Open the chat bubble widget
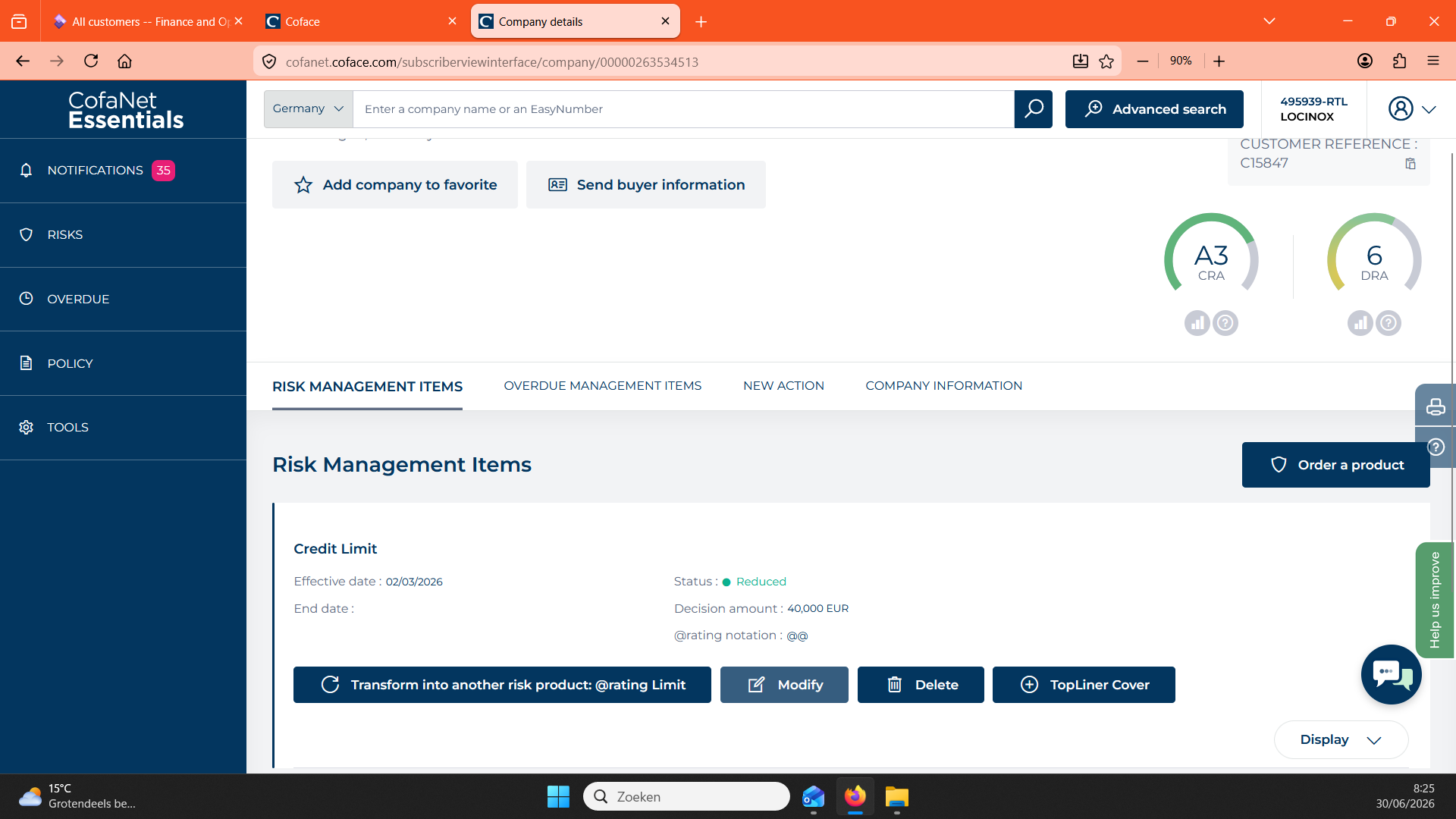The height and width of the screenshot is (819, 1456). (1391, 674)
